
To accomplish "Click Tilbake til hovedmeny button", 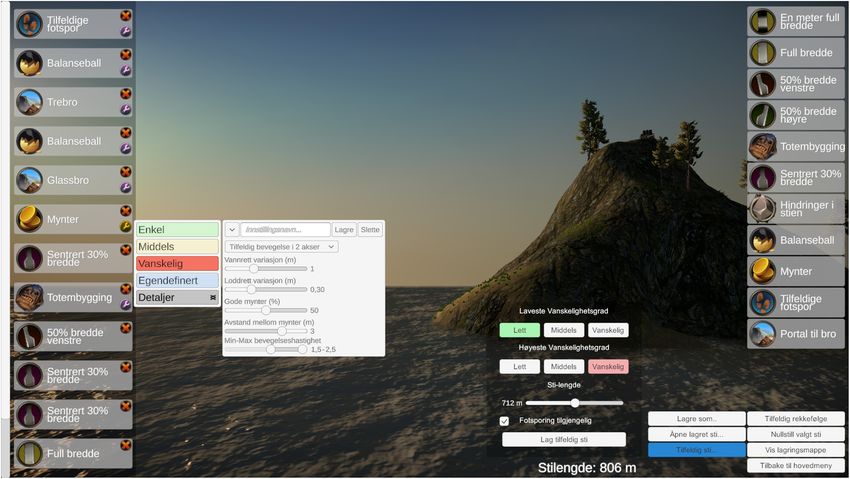I will coord(796,465).
